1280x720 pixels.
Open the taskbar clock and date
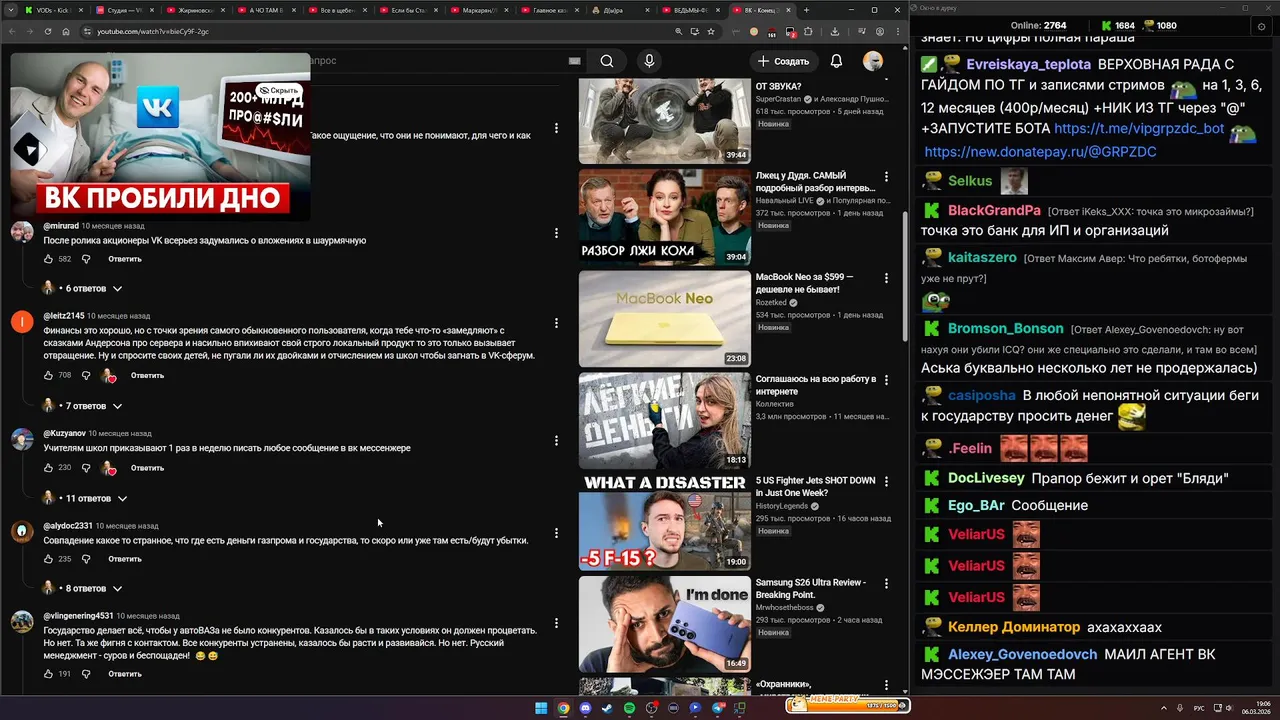(x=1255, y=708)
